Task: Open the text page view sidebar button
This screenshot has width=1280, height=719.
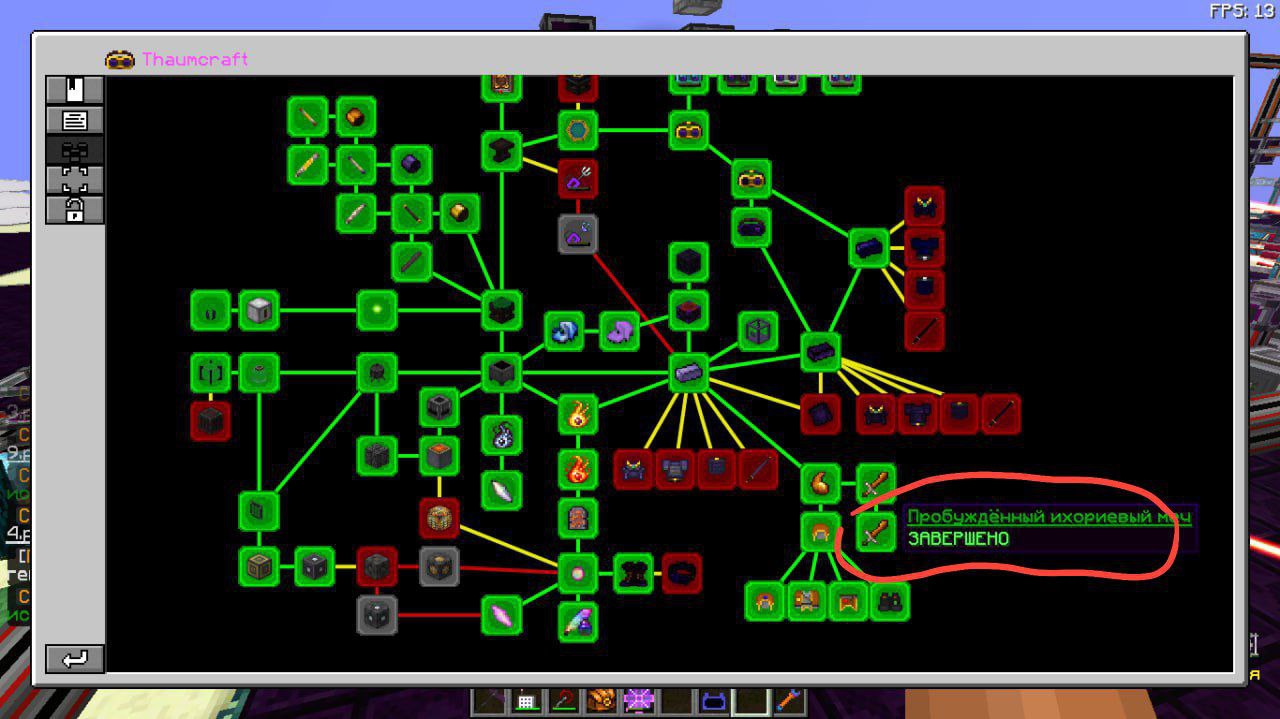Action: pyautogui.click(x=75, y=120)
